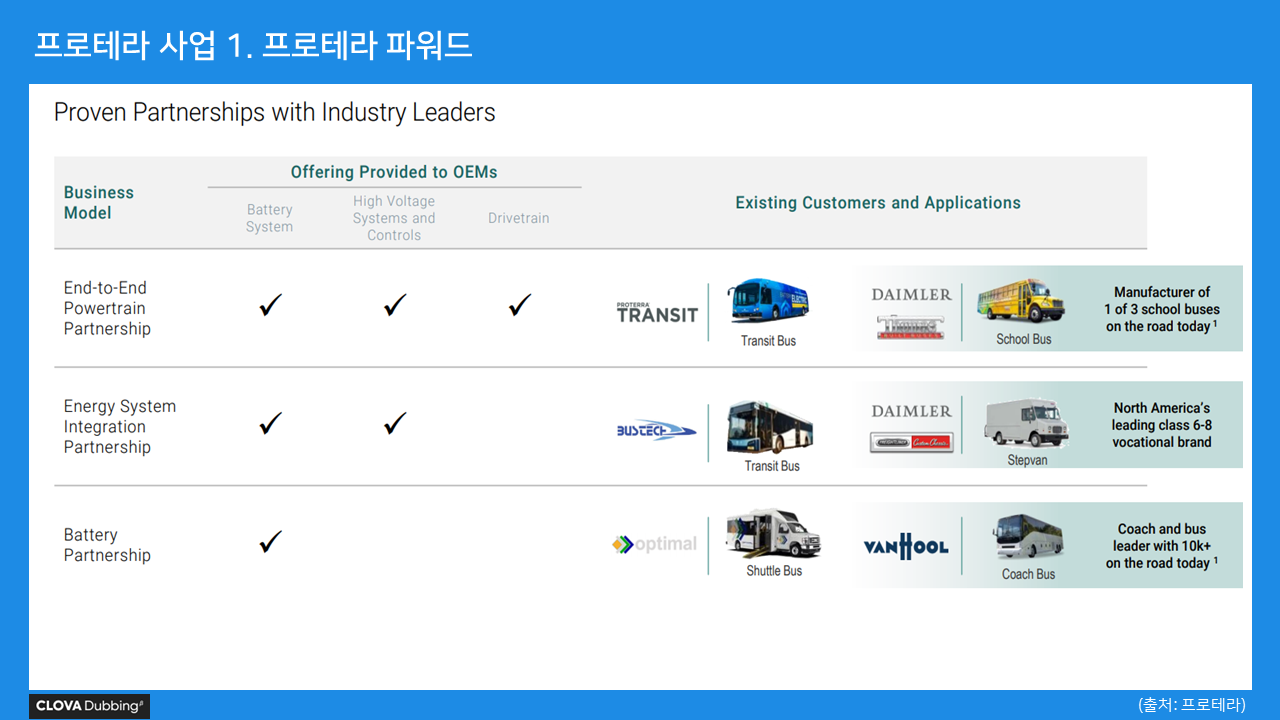The width and height of the screenshot is (1280, 720).
Task: Click the white stepvan truck image
Action: 1026,424
